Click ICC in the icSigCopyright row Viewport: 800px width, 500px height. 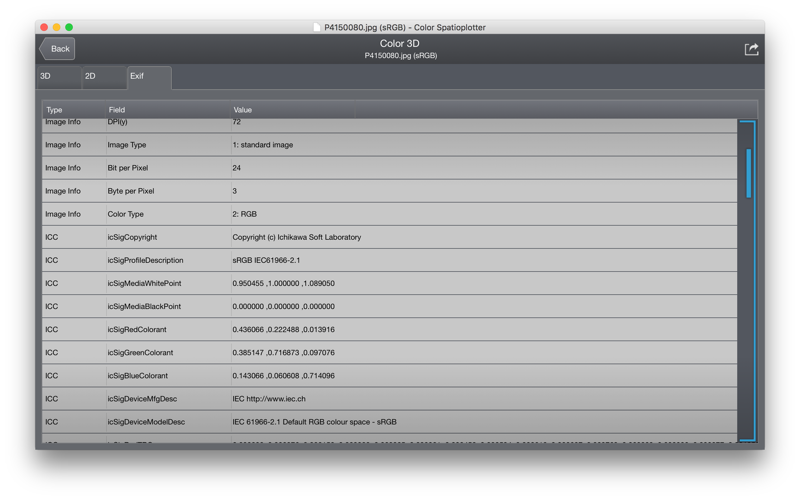coord(52,237)
